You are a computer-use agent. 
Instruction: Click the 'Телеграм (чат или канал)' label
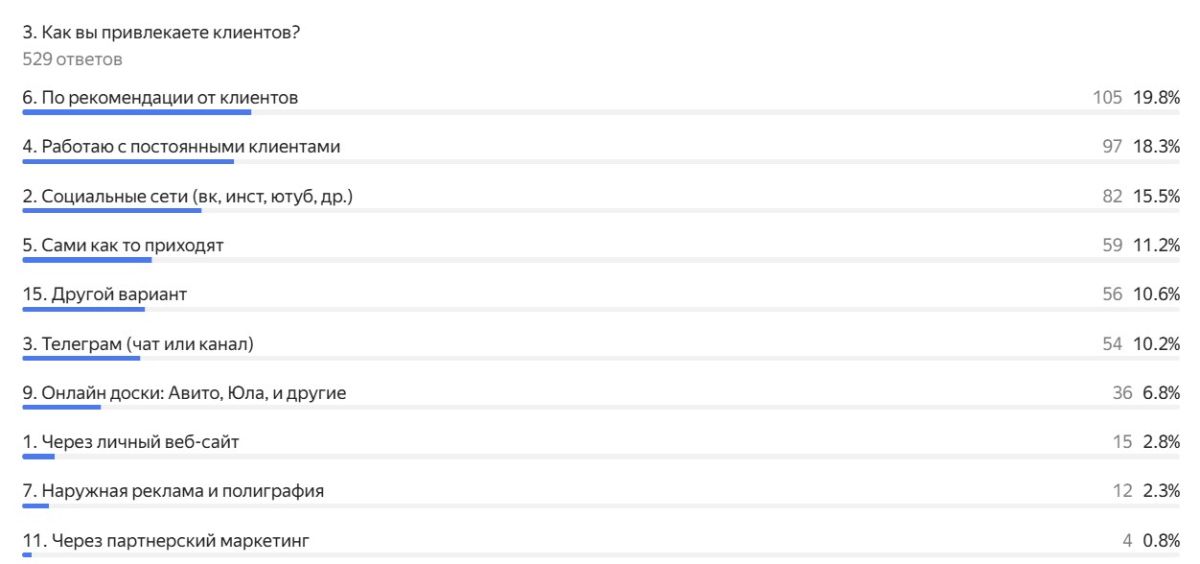[x=138, y=344]
